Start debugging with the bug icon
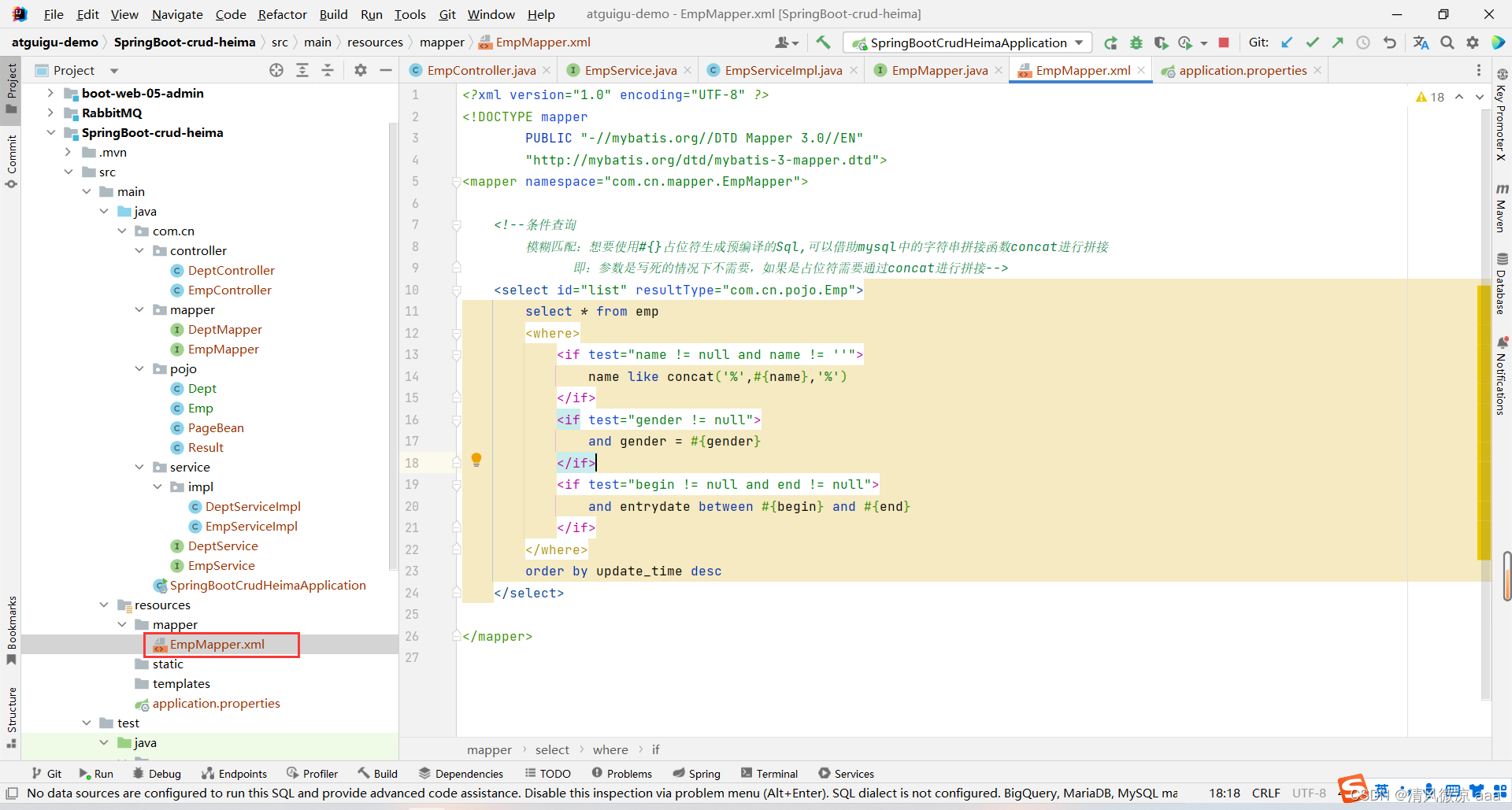 (x=1136, y=43)
